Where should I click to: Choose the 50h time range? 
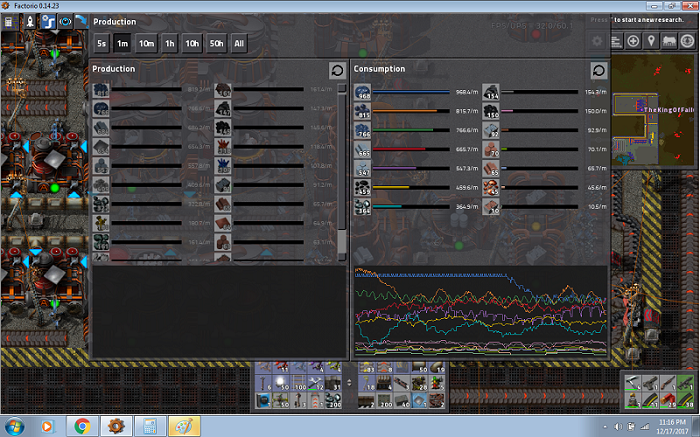217,43
